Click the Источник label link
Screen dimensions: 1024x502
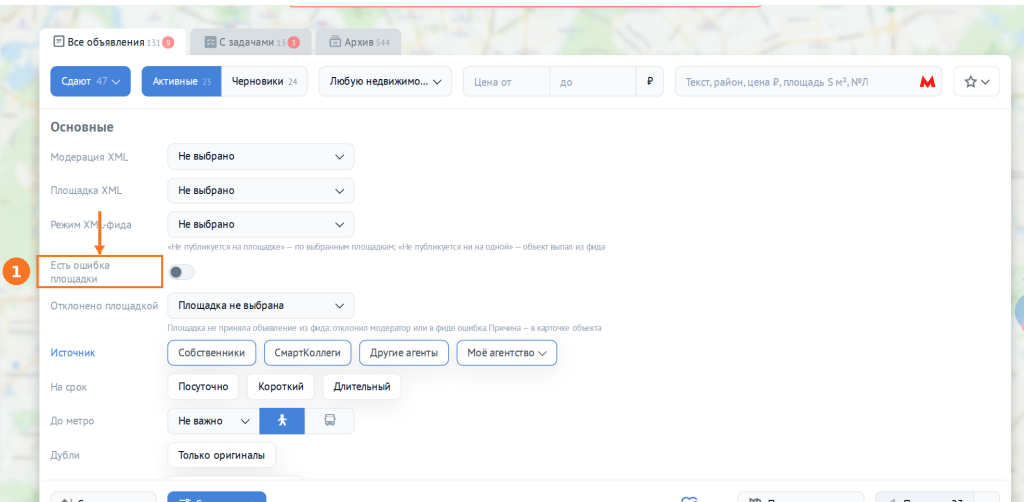click(72, 353)
